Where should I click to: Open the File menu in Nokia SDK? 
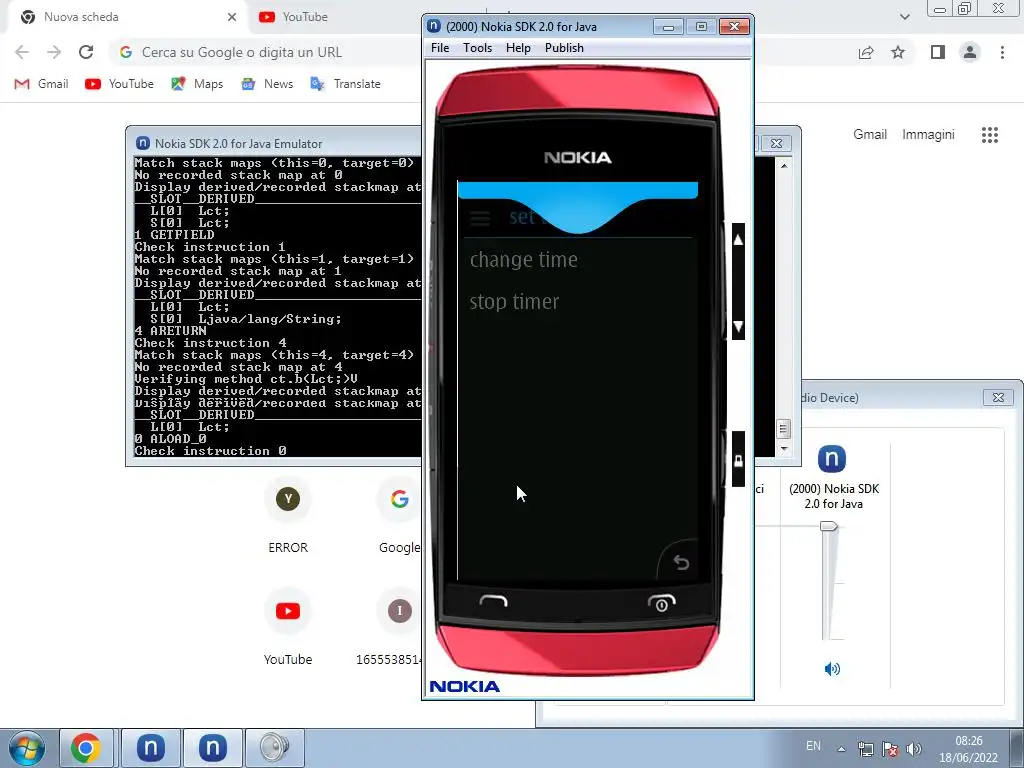coord(440,48)
